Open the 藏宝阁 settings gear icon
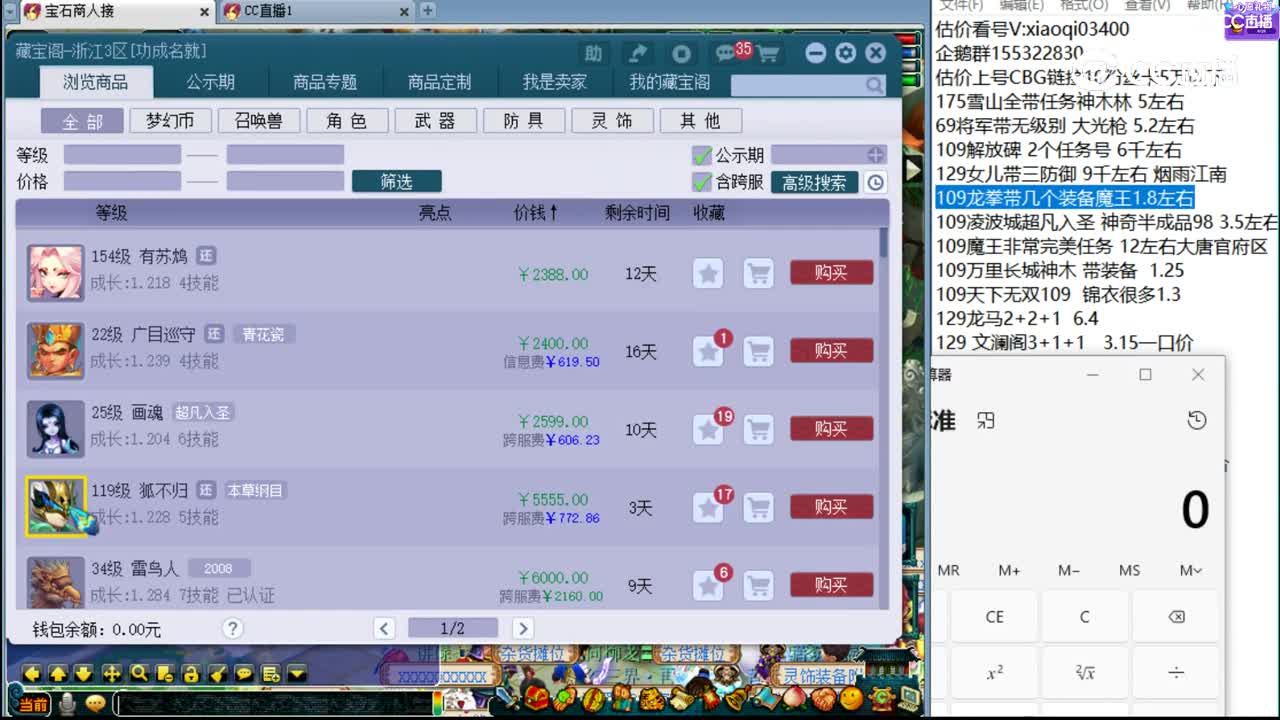 coord(845,53)
